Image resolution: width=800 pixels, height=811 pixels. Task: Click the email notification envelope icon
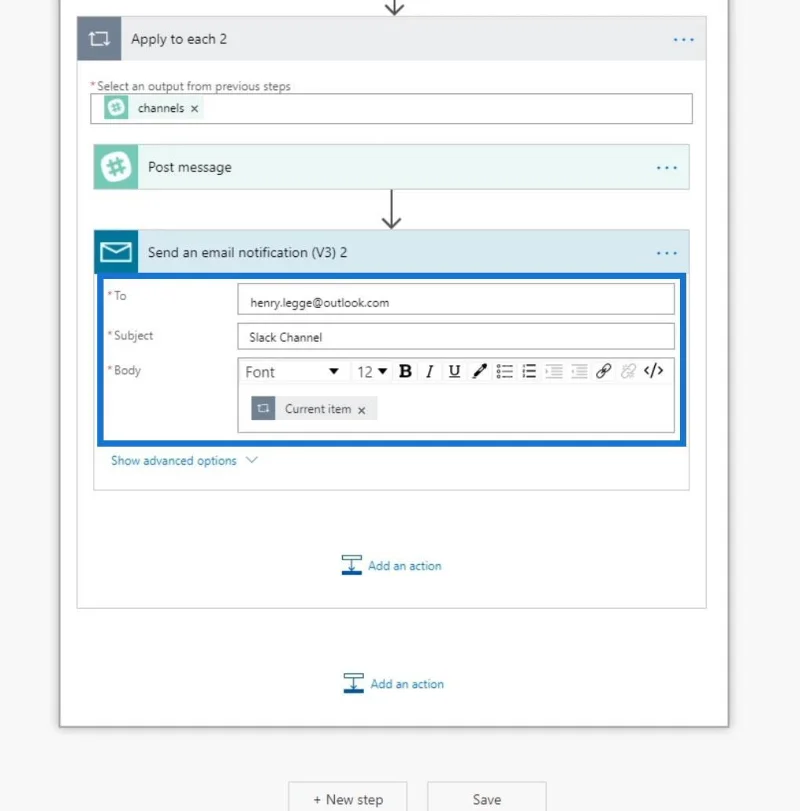[116, 252]
